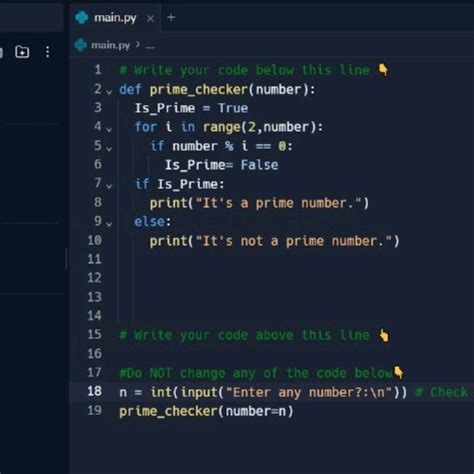Click the '# Check' comment on line 18
This screenshot has width=474, height=474.
[442, 392]
